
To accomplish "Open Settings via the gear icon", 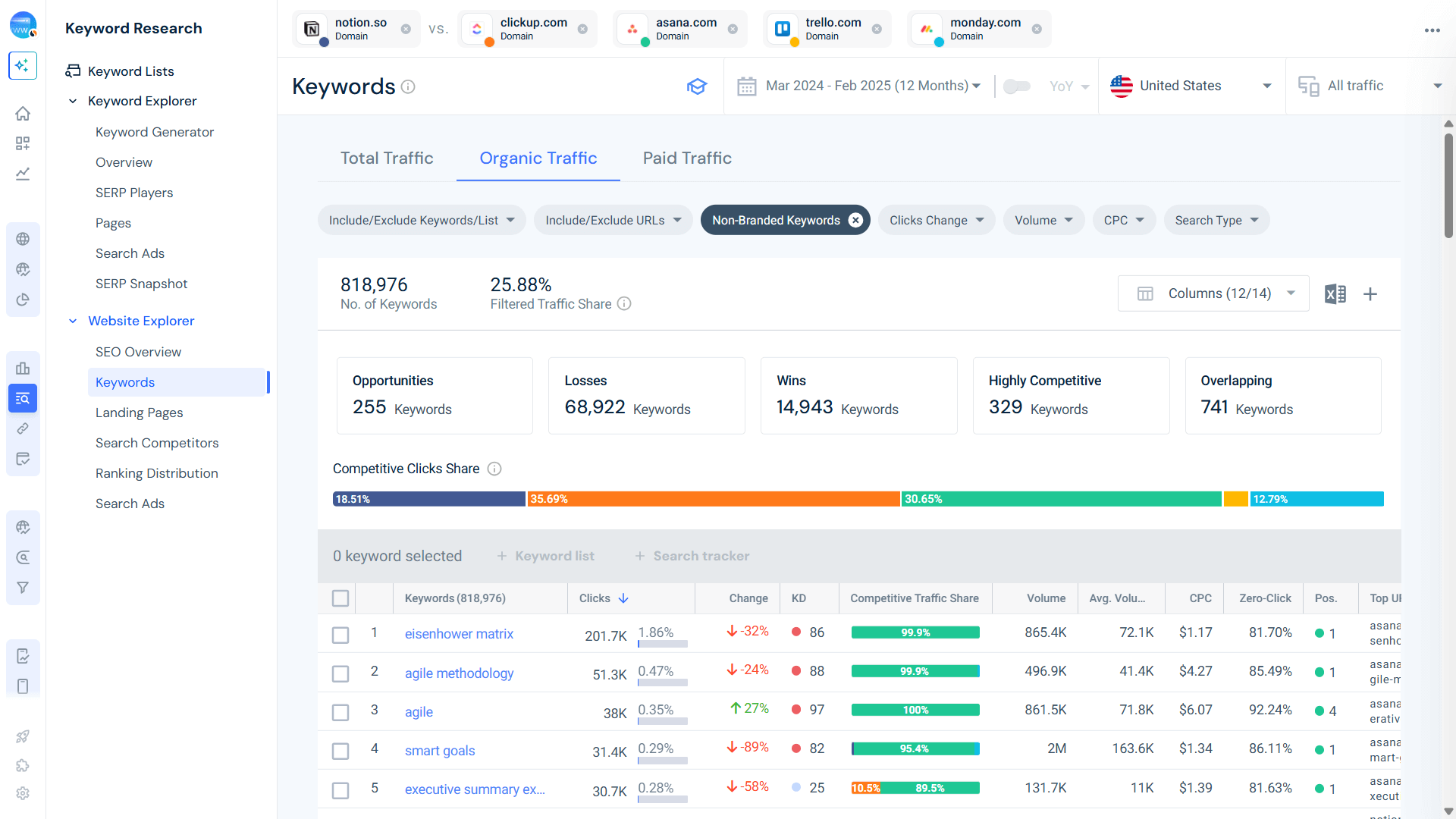I will [23, 793].
